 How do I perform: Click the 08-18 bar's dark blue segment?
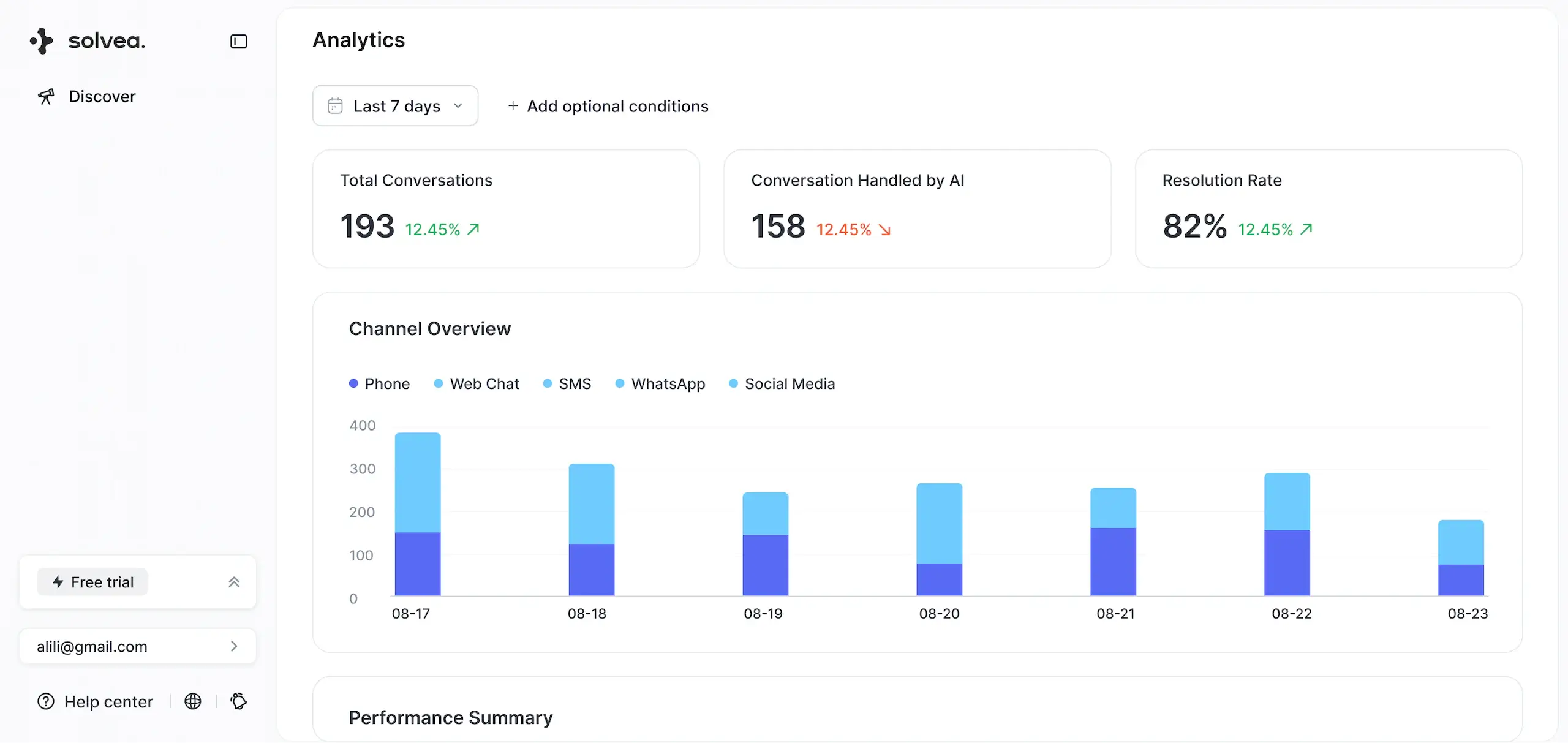coord(592,570)
